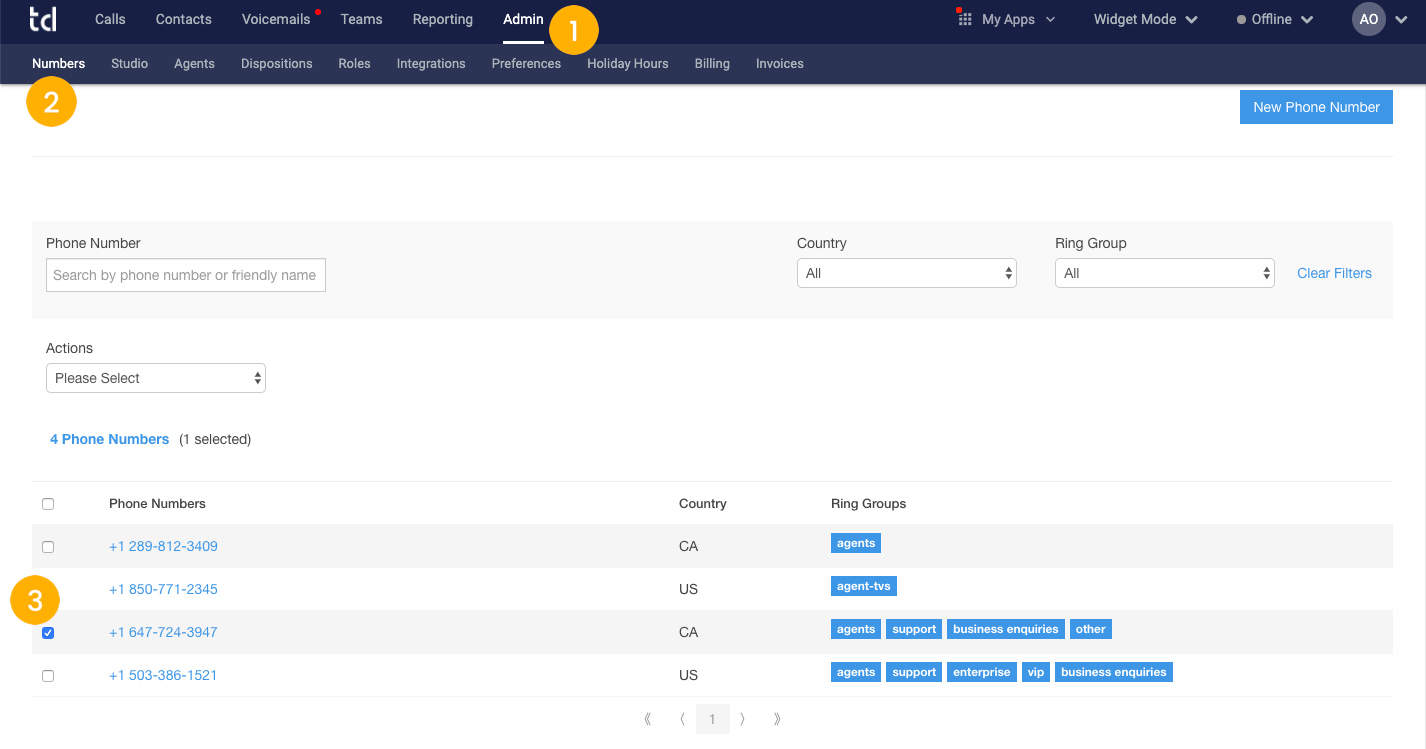The width and height of the screenshot is (1426, 749).
Task: Click support tag in +1 647-724-3947 row
Action: coord(914,629)
